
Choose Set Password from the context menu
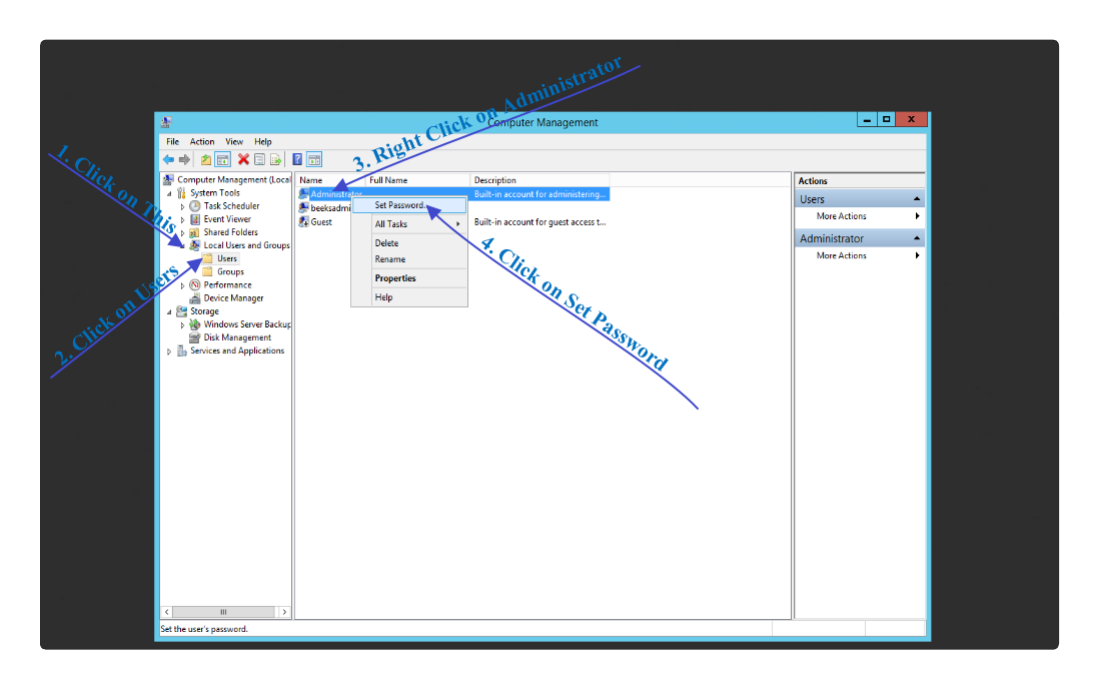pos(409,205)
